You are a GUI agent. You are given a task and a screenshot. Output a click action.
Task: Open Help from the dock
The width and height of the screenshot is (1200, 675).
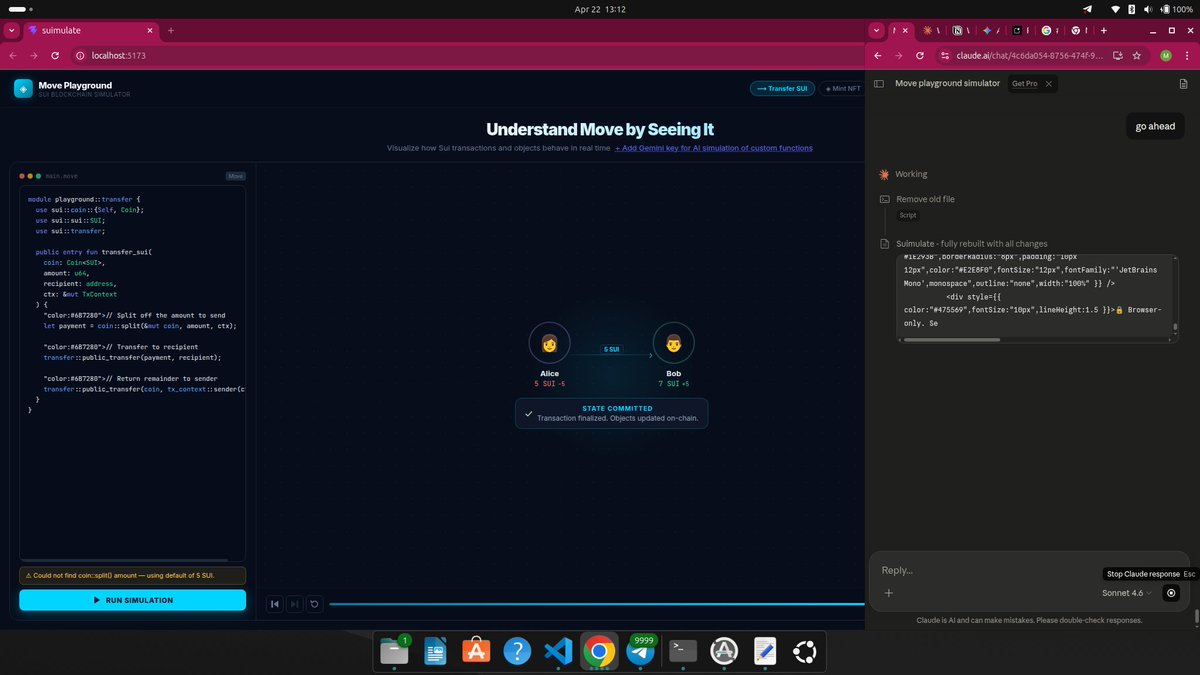click(x=517, y=652)
